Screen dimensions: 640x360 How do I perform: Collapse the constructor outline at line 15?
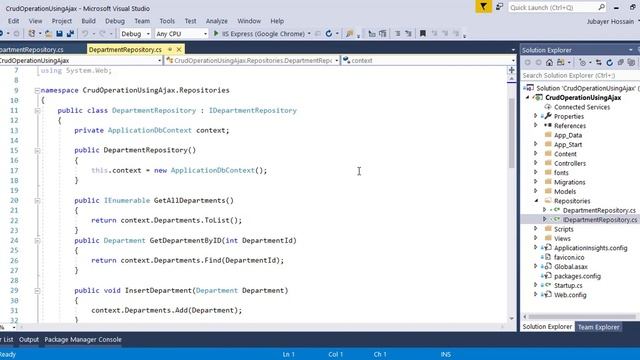[37, 150]
